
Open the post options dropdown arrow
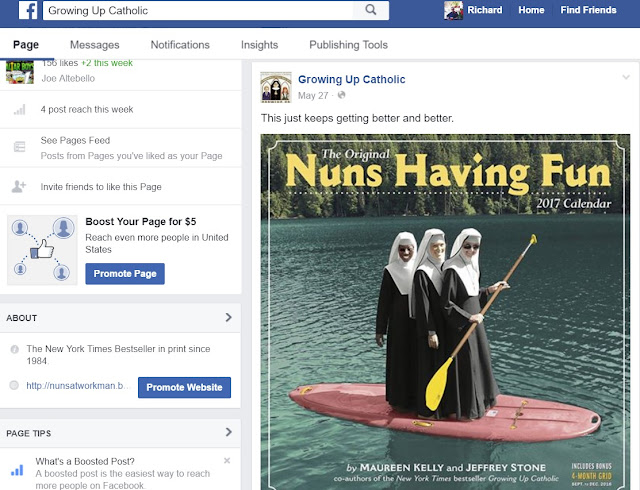coord(626,77)
